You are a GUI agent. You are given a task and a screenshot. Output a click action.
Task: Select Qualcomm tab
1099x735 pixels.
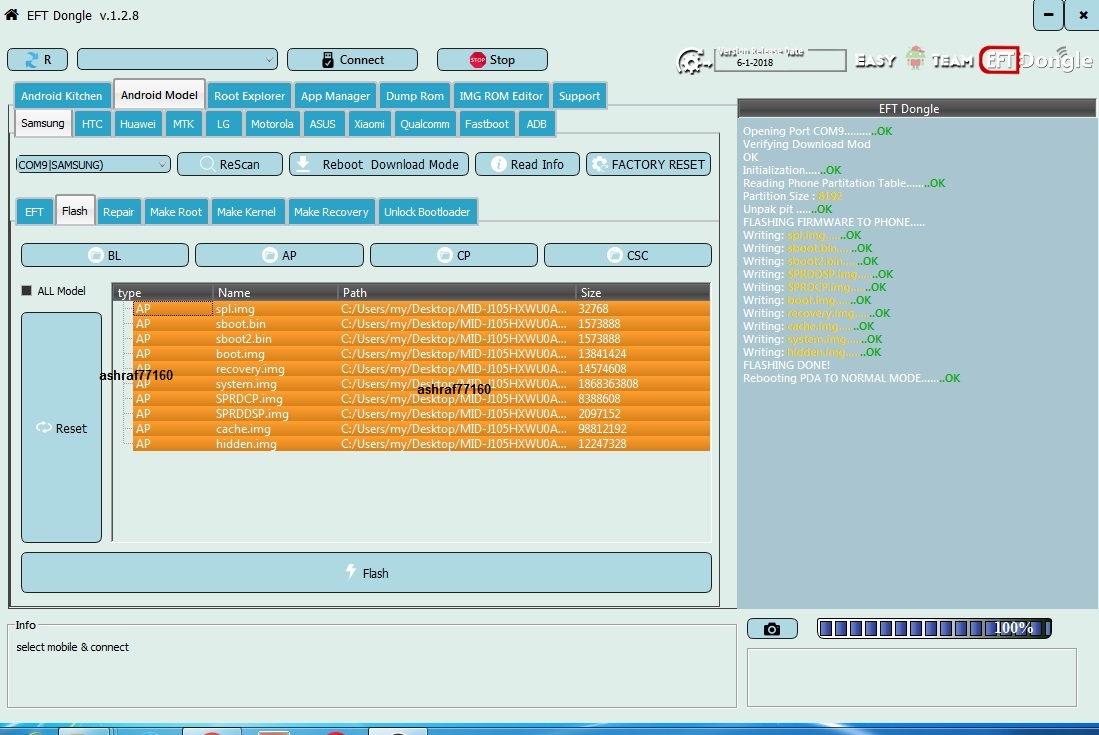click(x=425, y=124)
